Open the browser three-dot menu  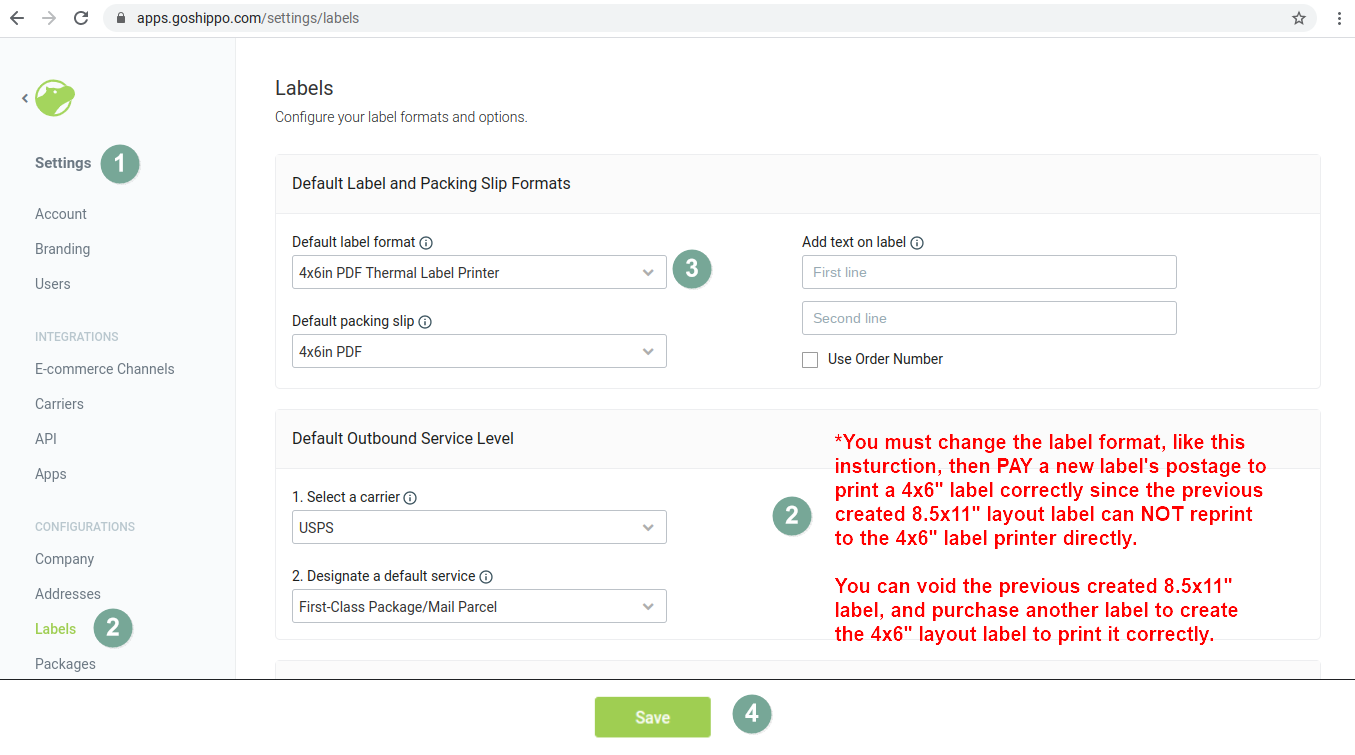click(1338, 18)
